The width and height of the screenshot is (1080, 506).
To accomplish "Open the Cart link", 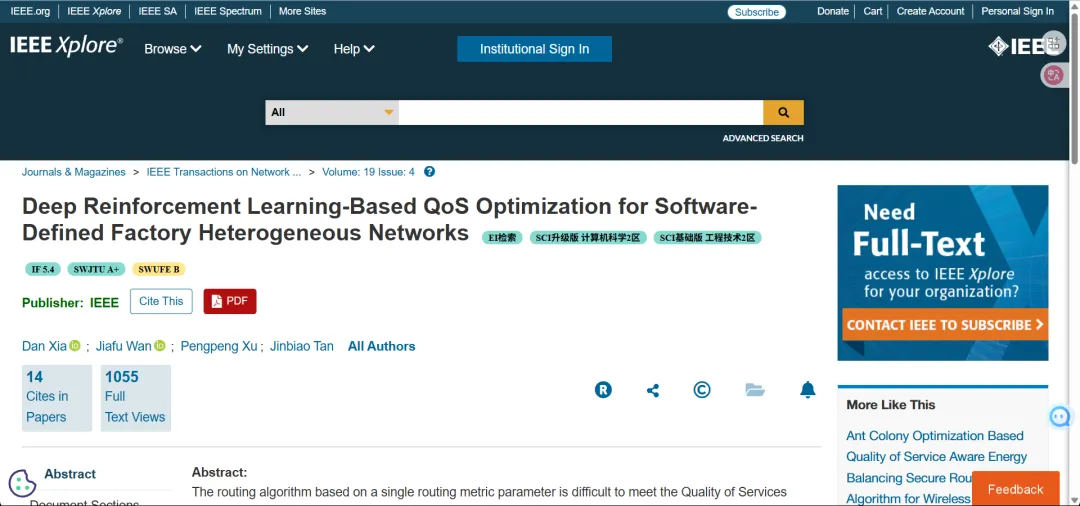I will (873, 11).
